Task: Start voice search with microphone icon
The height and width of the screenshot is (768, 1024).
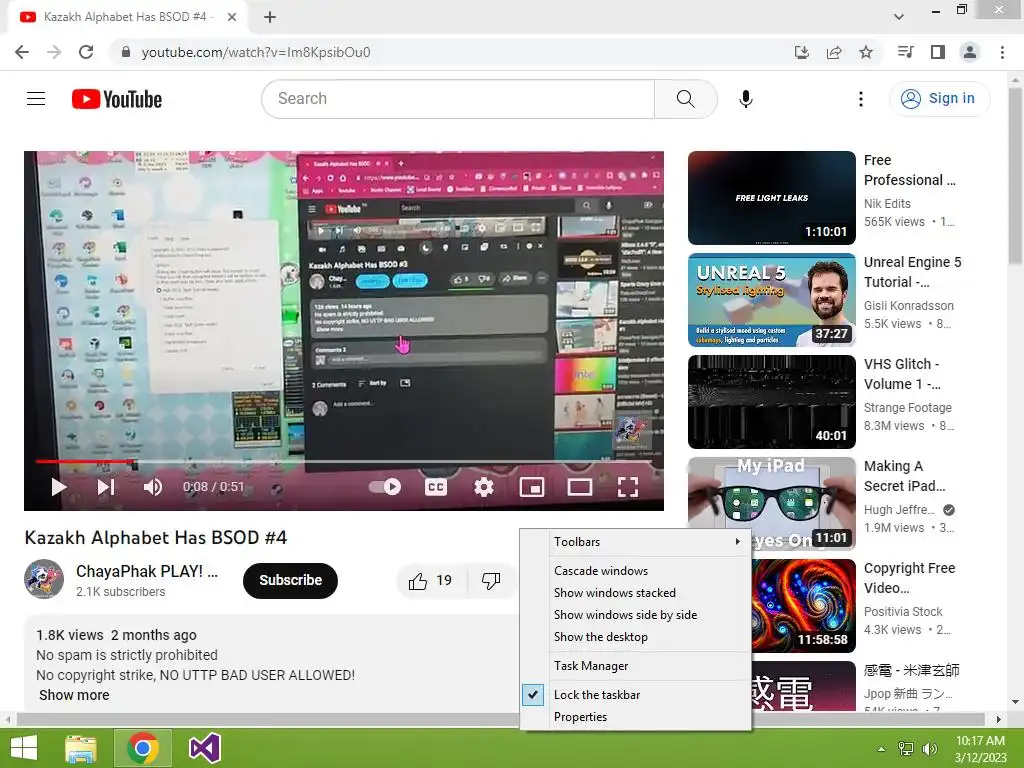Action: pos(745,99)
